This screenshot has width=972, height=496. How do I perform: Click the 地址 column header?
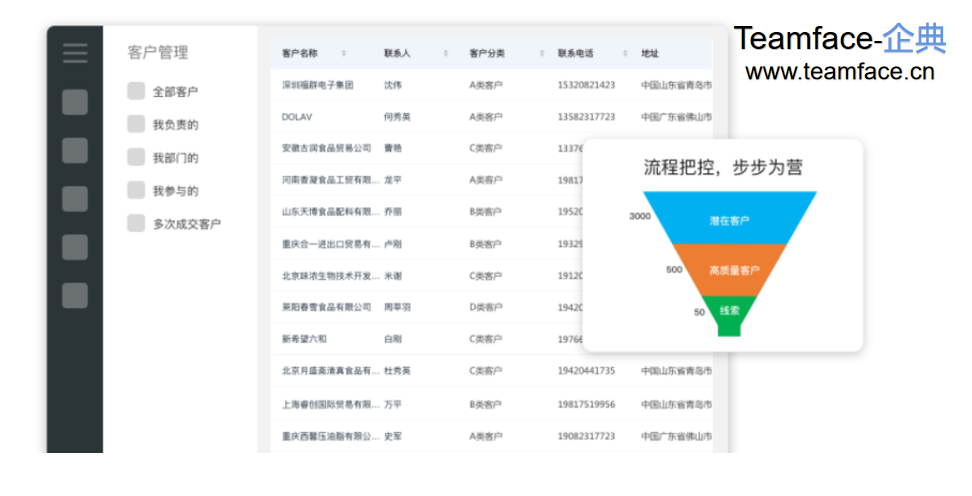650,53
